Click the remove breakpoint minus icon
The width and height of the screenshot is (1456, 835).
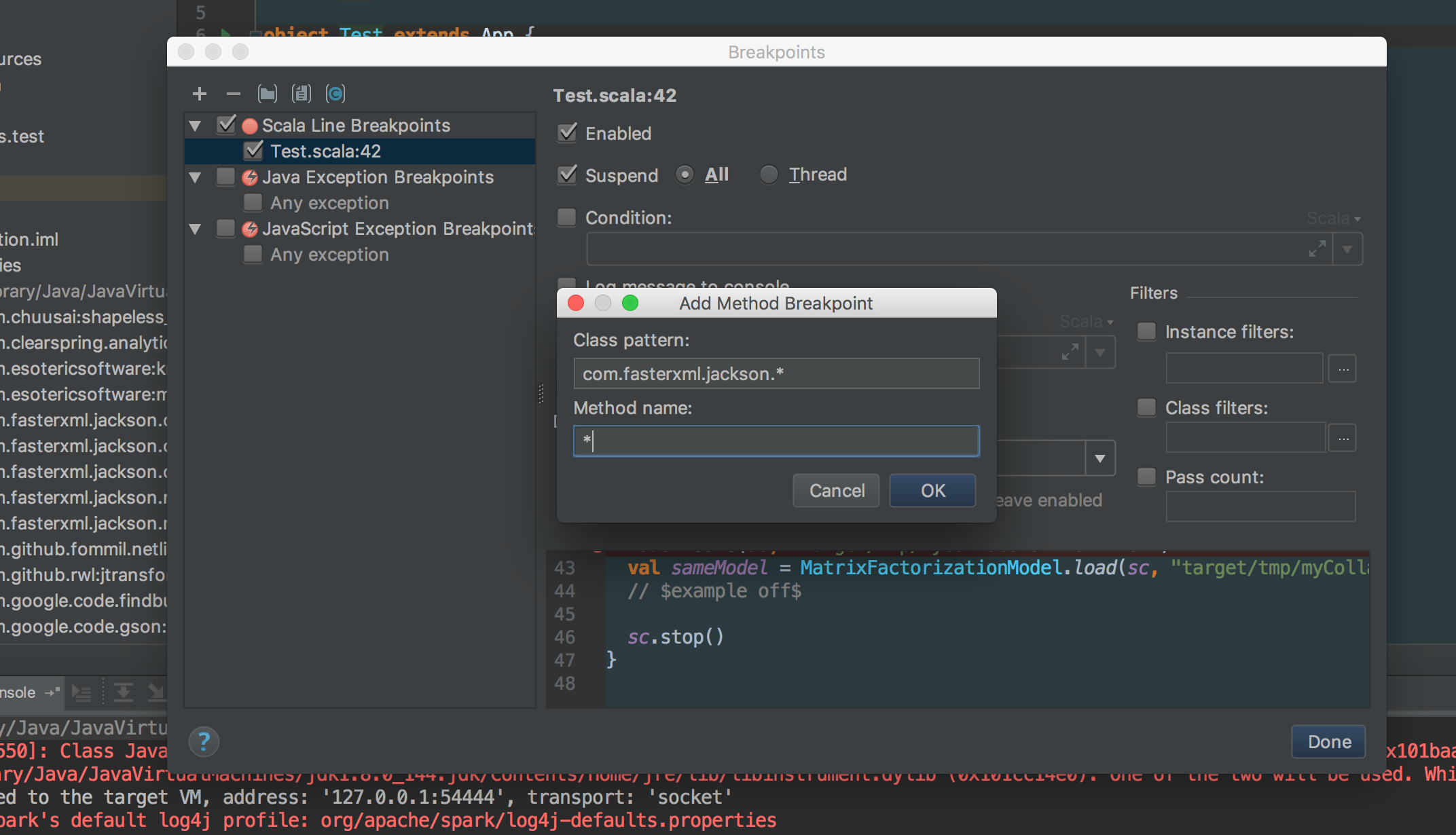[233, 94]
